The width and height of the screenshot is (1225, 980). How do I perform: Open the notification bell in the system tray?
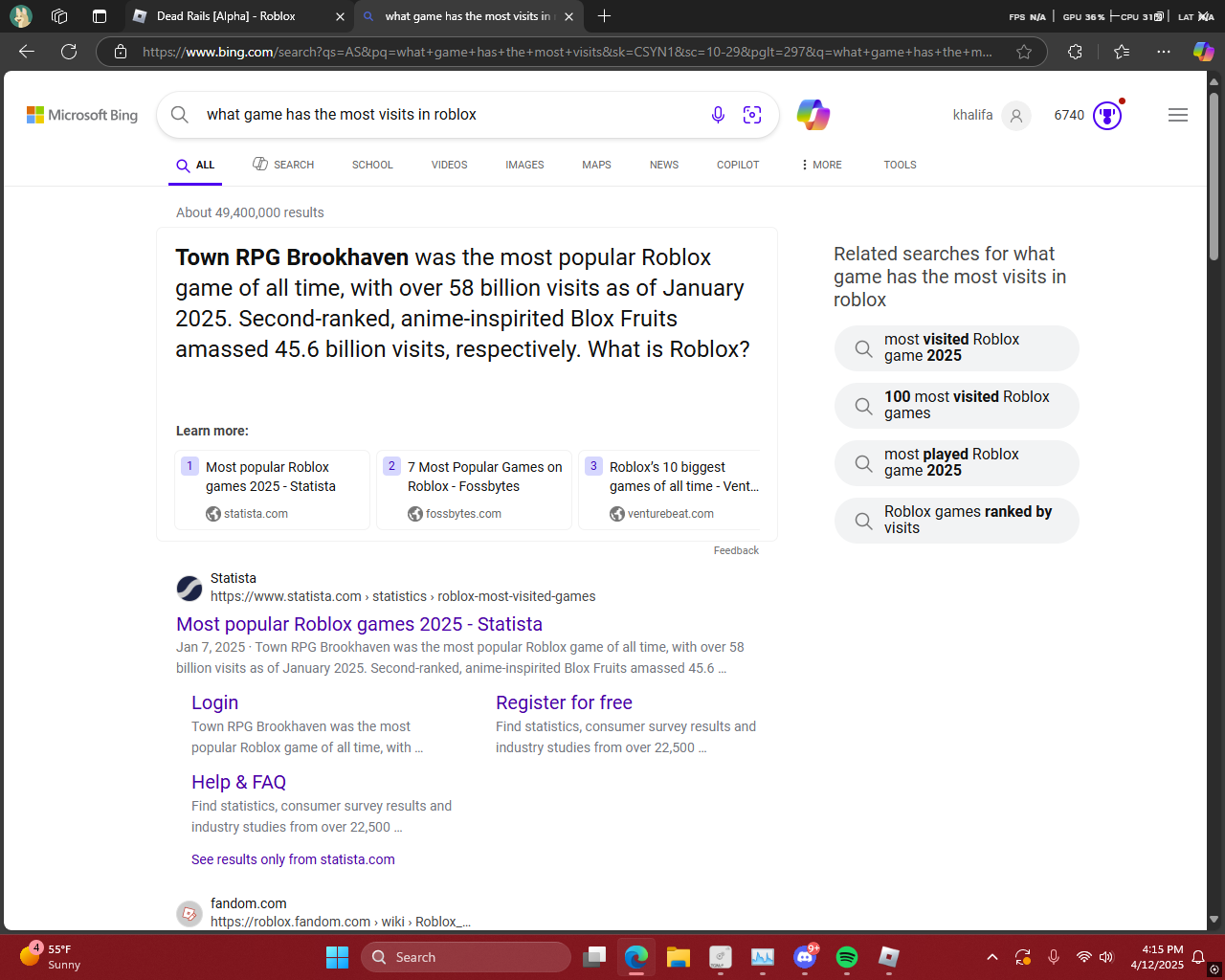click(1197, 957)
